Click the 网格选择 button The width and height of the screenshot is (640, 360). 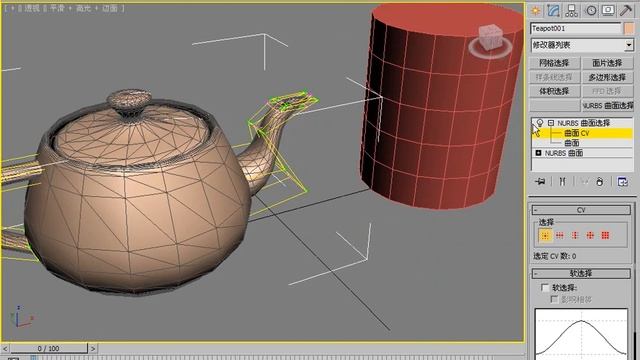(554, 63)
